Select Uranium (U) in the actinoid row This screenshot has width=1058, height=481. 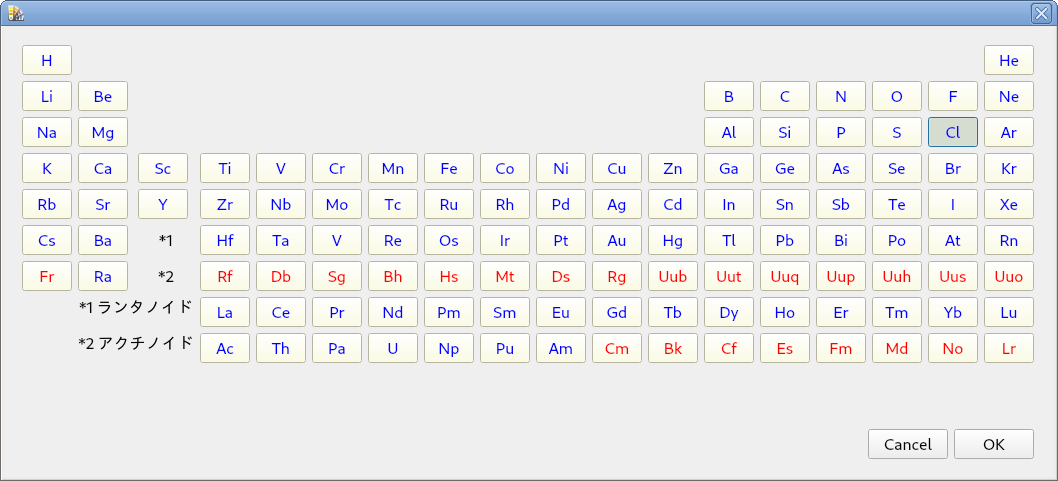[x=392, y=348]
